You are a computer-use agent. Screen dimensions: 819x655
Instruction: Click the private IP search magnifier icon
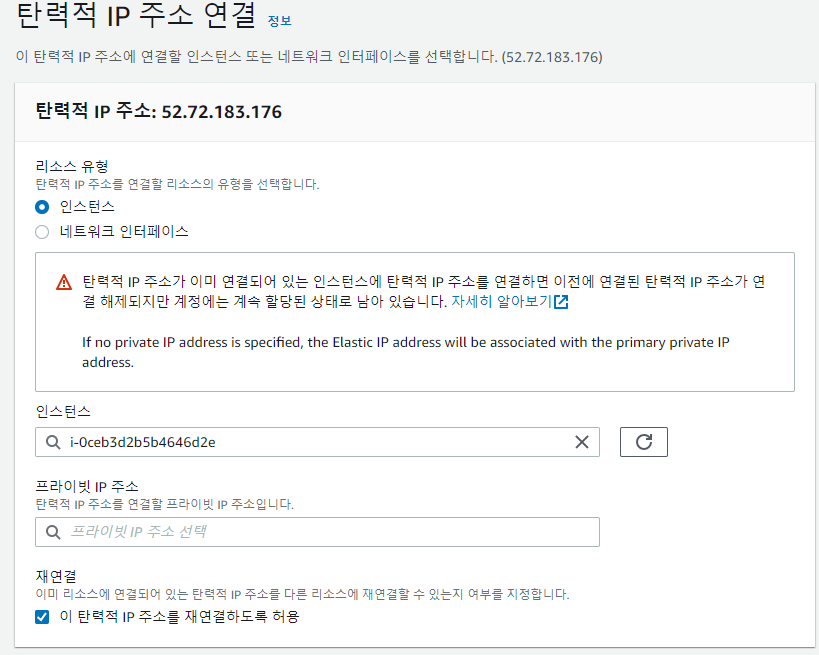(x=53, y=532)
